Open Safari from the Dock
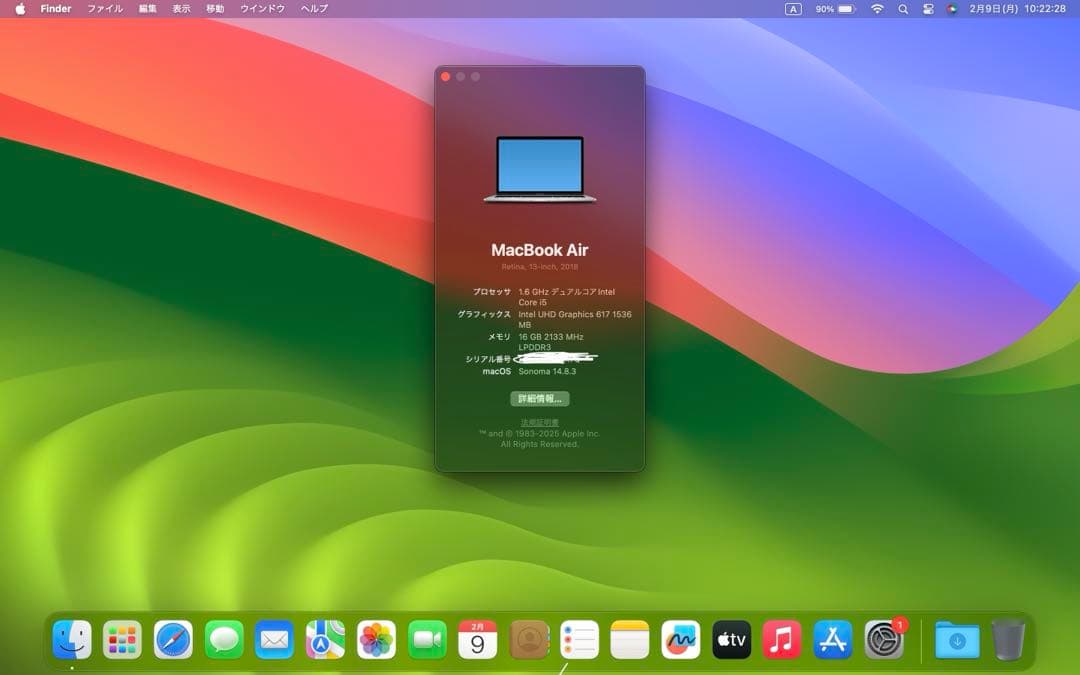 click(173, 637)
